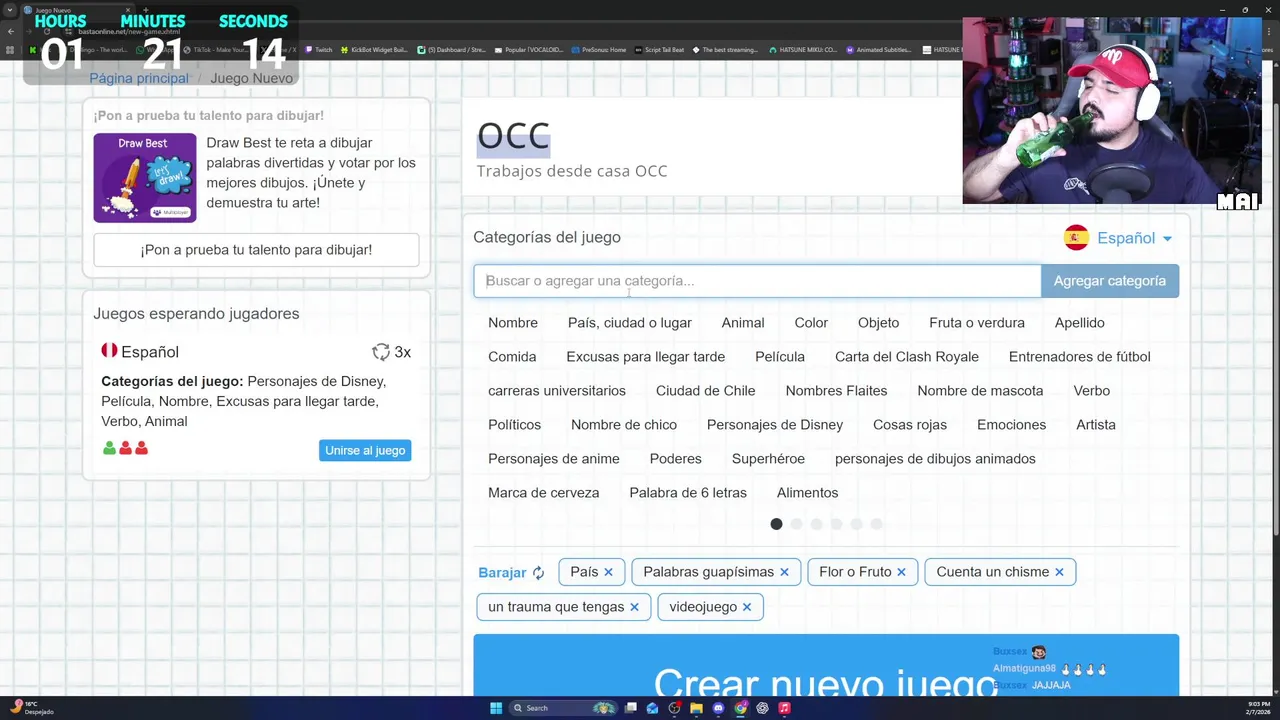Click the Barajar shuffle link text
The height and width of the screenshot is (720, 1280).
(502, 573)
